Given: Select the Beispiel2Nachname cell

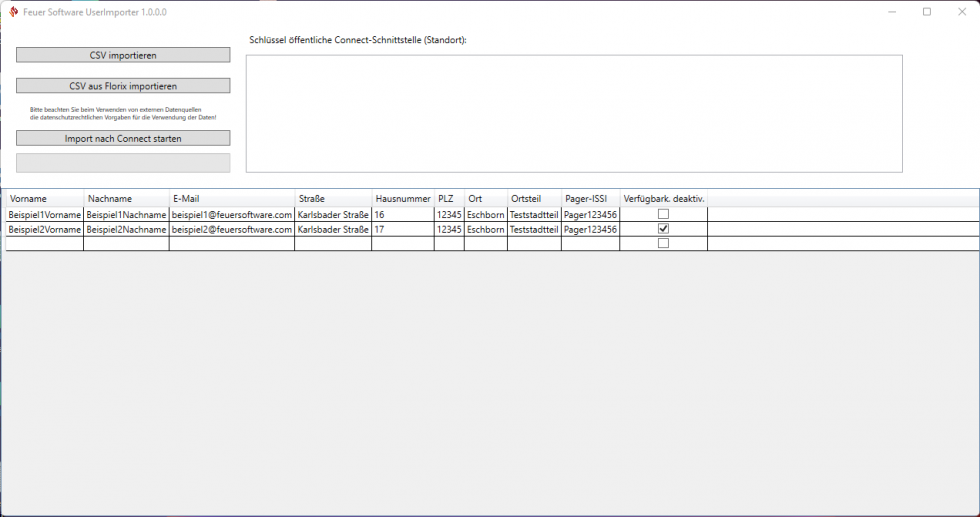Looking at the screenshot, I should pyautogui.click(x=126, y=229).
